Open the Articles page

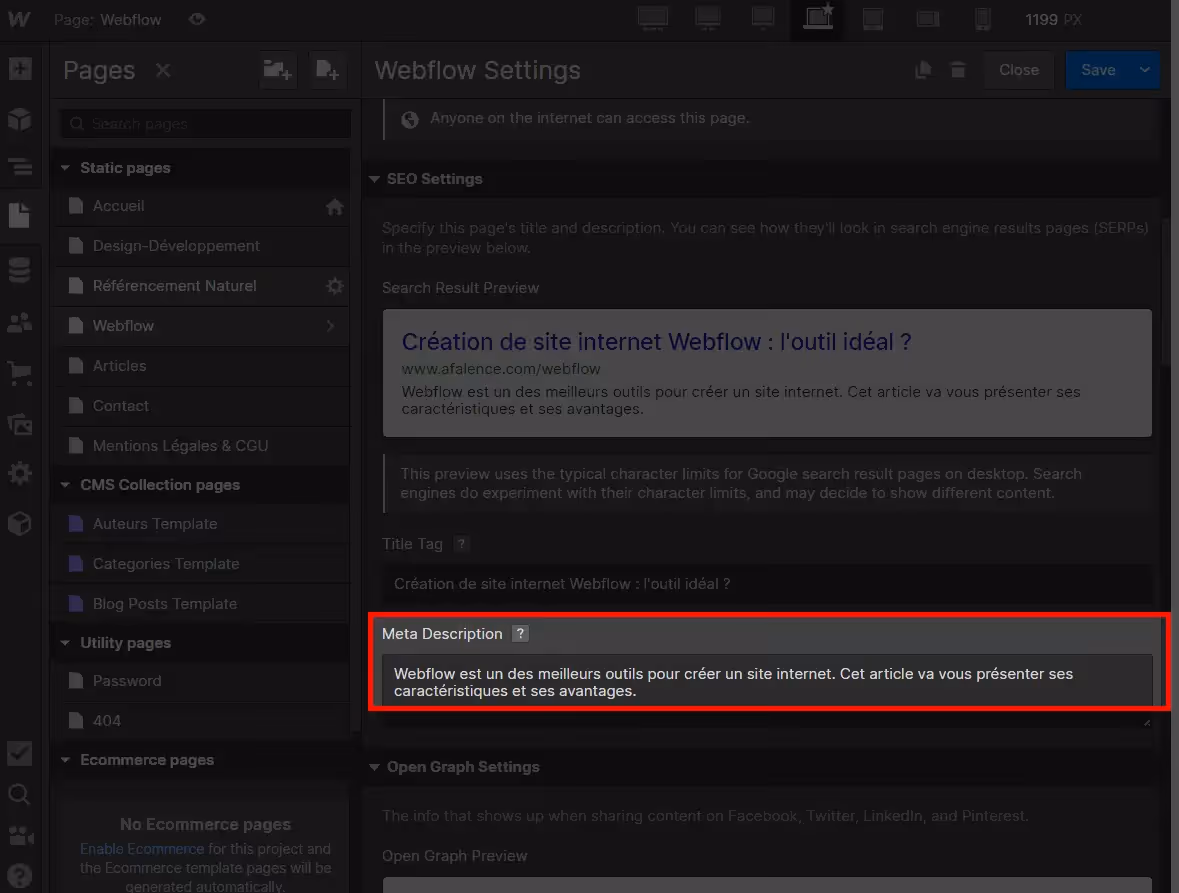coord(203,365)
